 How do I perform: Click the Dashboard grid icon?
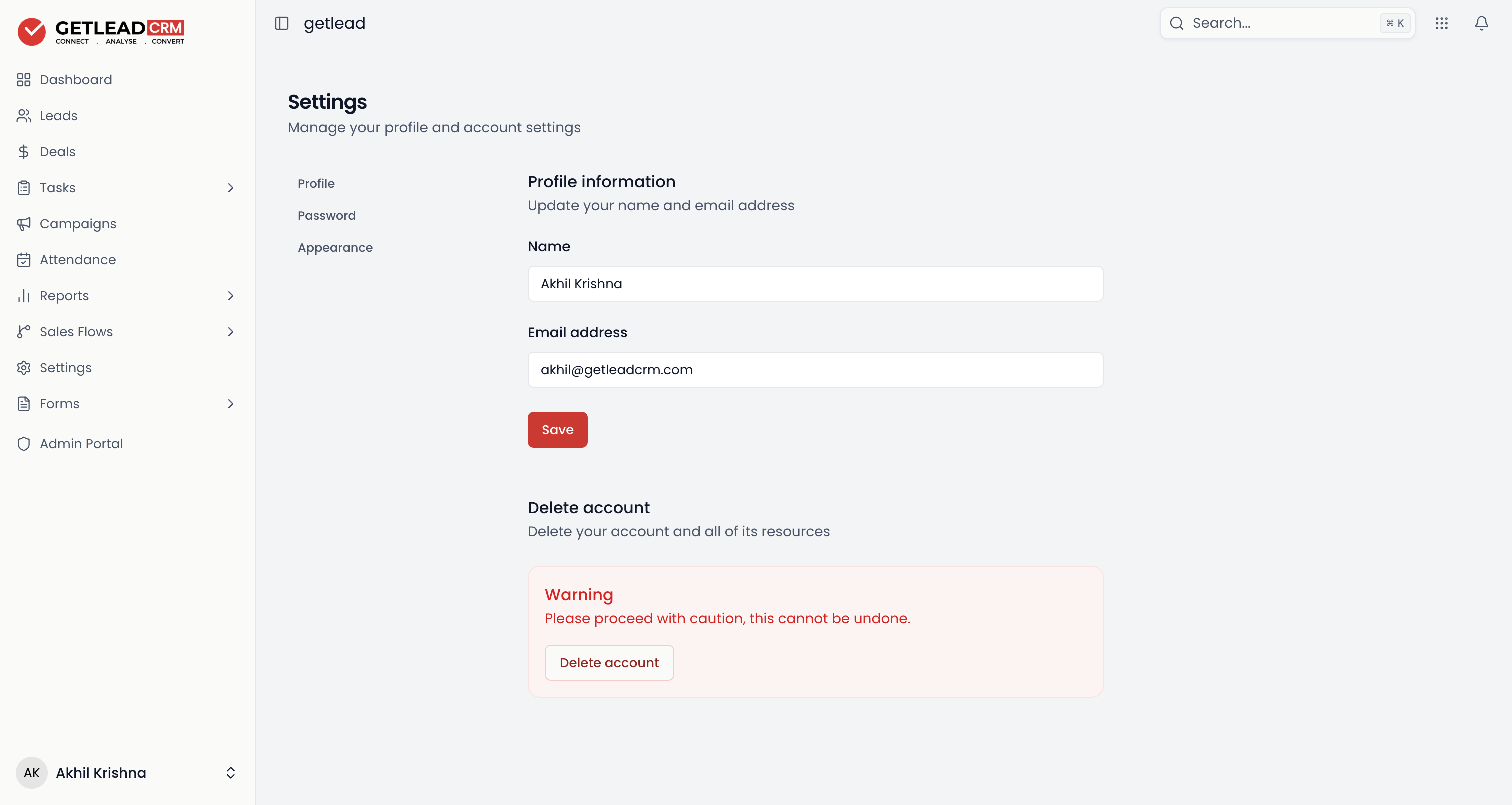pos(24,80)
